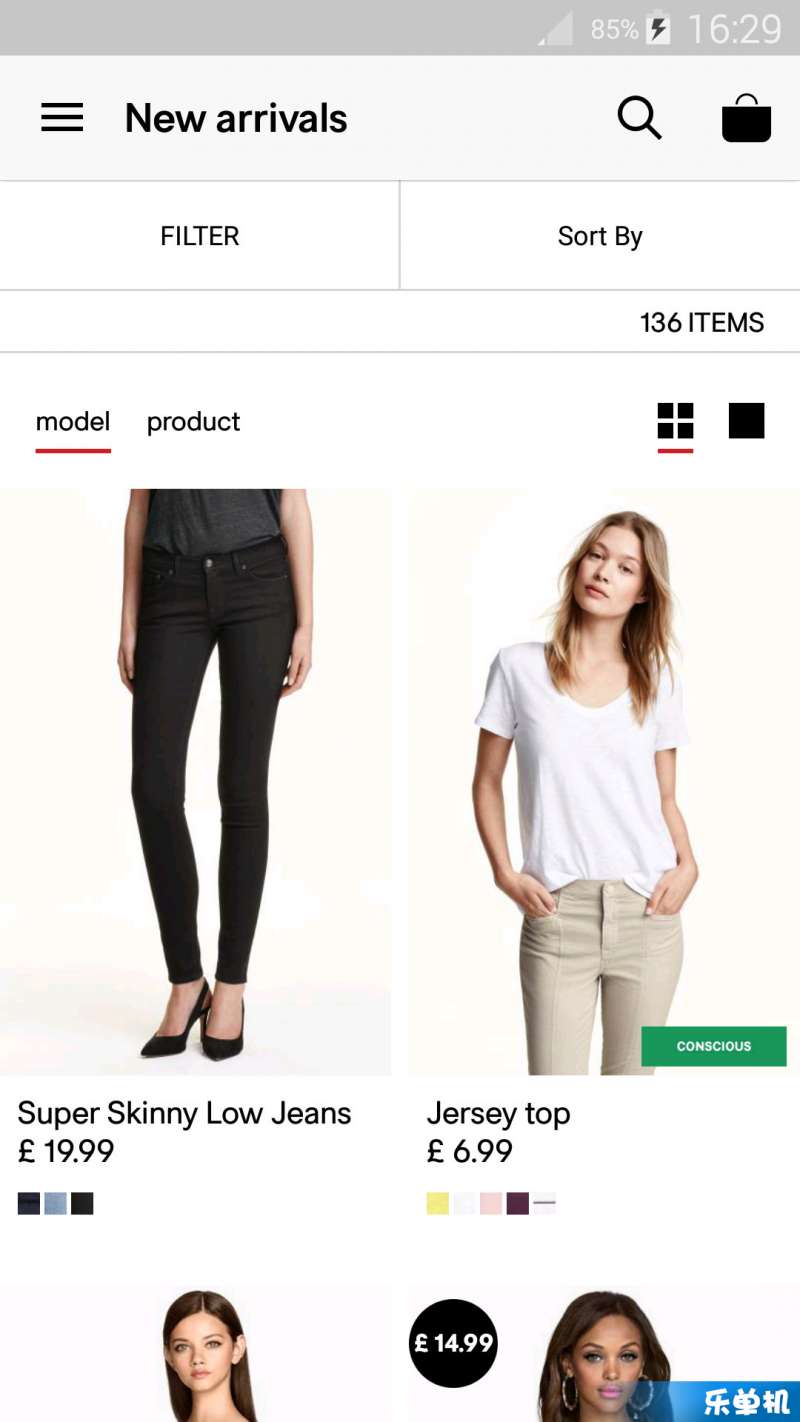Tap the £ 14.99 price badge
800x1422 pixels.
[454, 1343]
